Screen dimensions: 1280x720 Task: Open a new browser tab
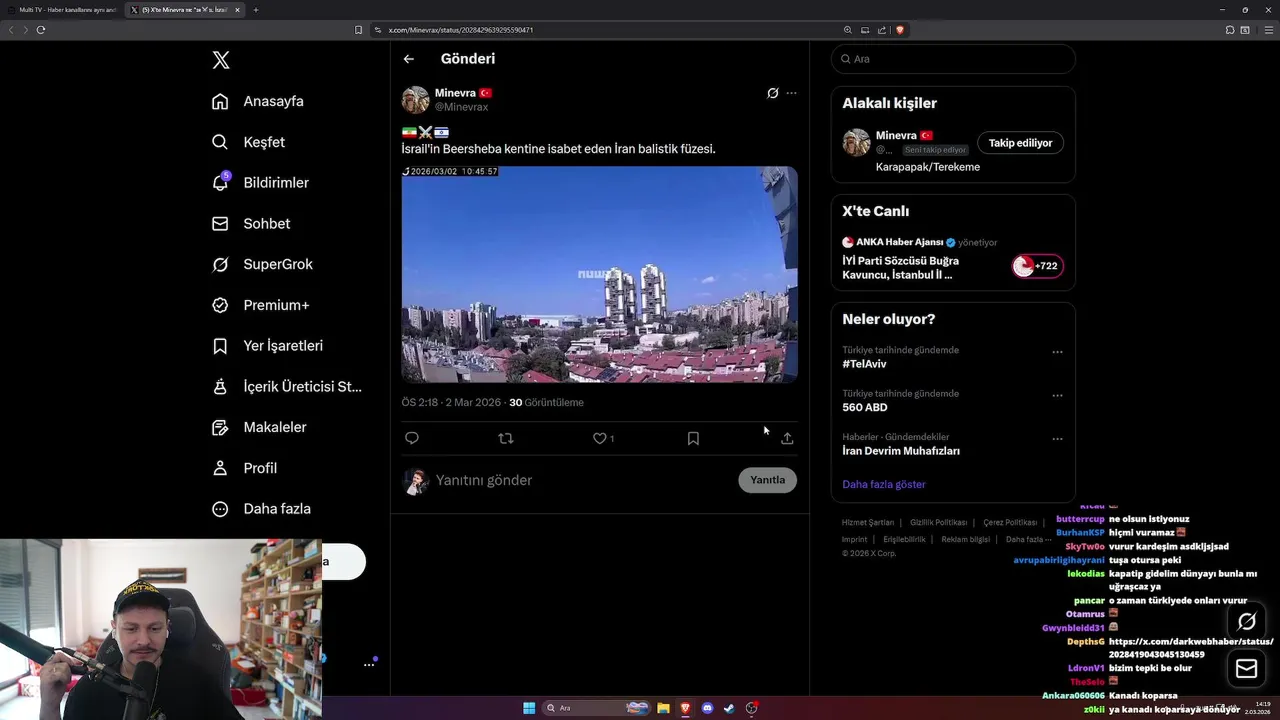(256, 10)
